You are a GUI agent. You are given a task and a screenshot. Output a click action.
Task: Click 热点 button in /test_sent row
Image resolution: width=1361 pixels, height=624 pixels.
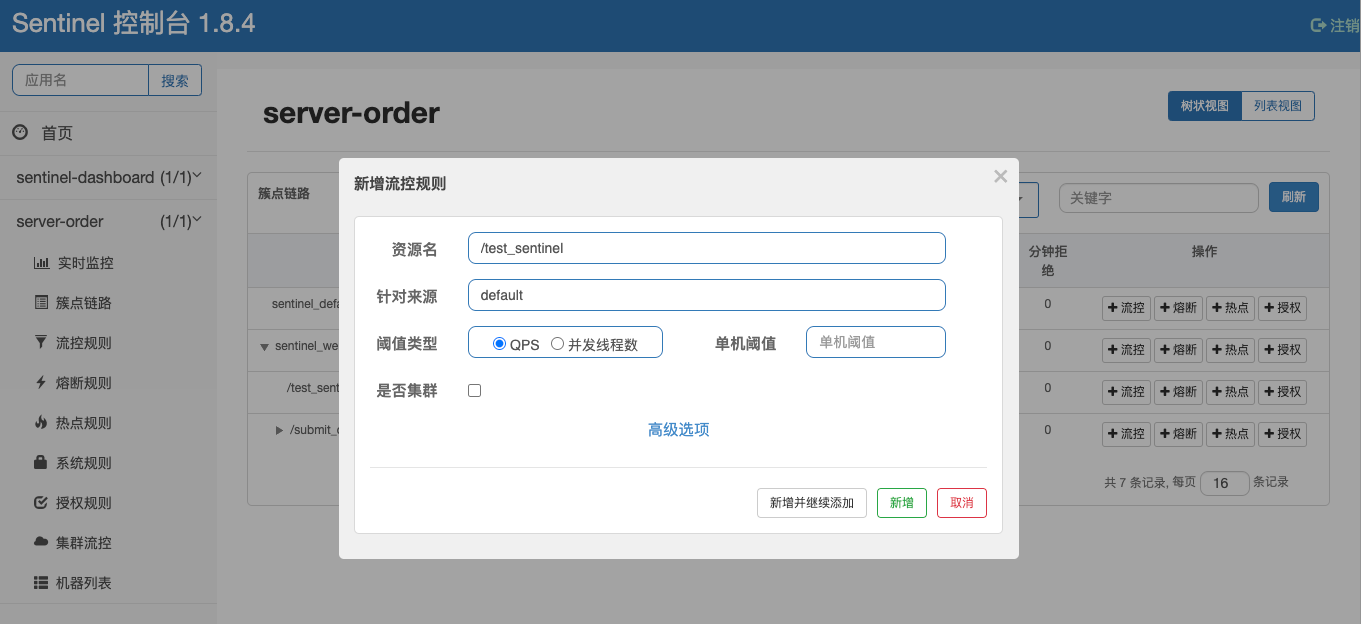(x=1230, y=392)
